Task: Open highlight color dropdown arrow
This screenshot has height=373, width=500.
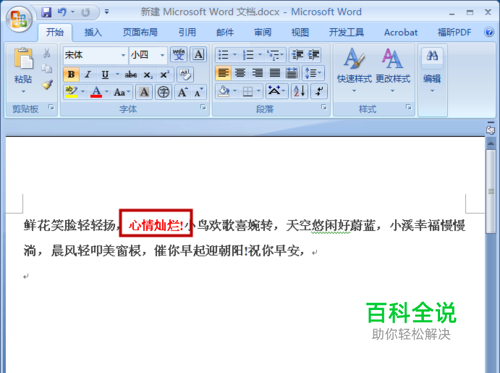Action: pos(83,91)
